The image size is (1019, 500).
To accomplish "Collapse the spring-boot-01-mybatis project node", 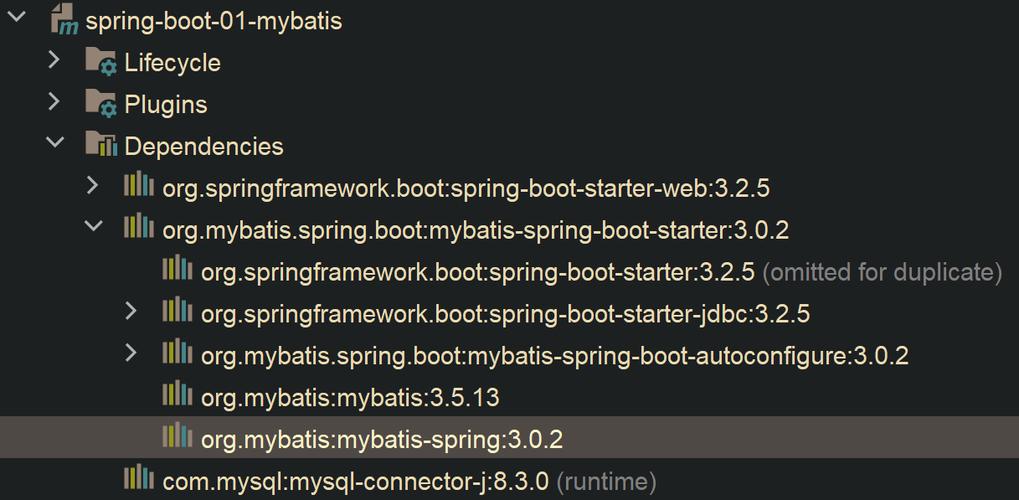I will (17, 19).
